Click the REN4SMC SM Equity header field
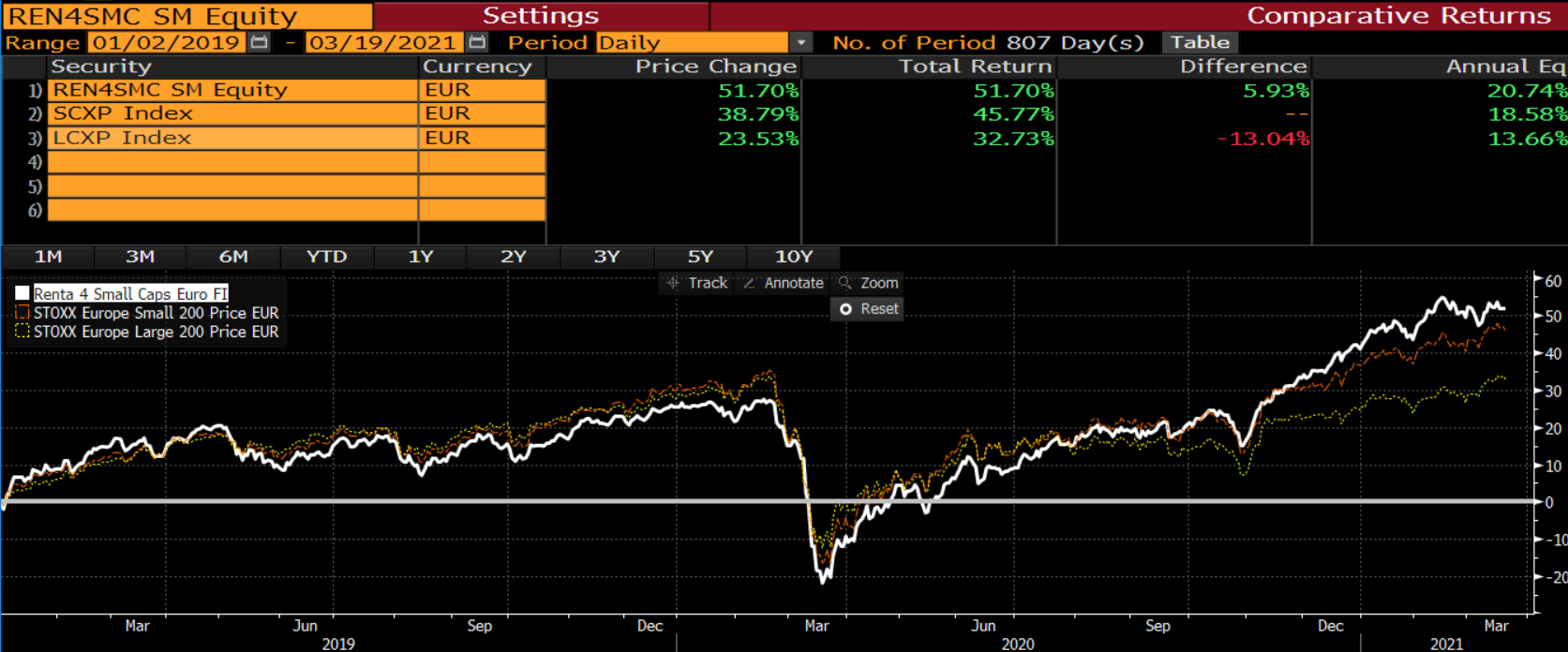Image resolution: width=1568 pixels, height=652 pixels. pyautogui.click(x=187, y=16)
